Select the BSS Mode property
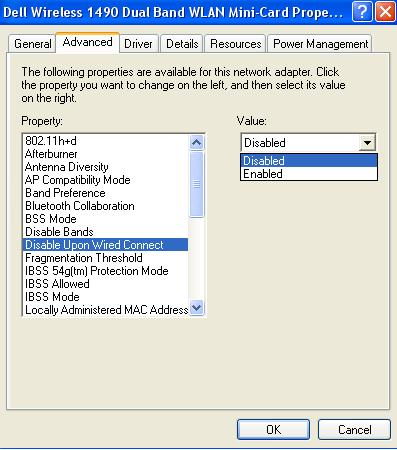The width and height of the screenshot is (397, 450). point(106,219)
